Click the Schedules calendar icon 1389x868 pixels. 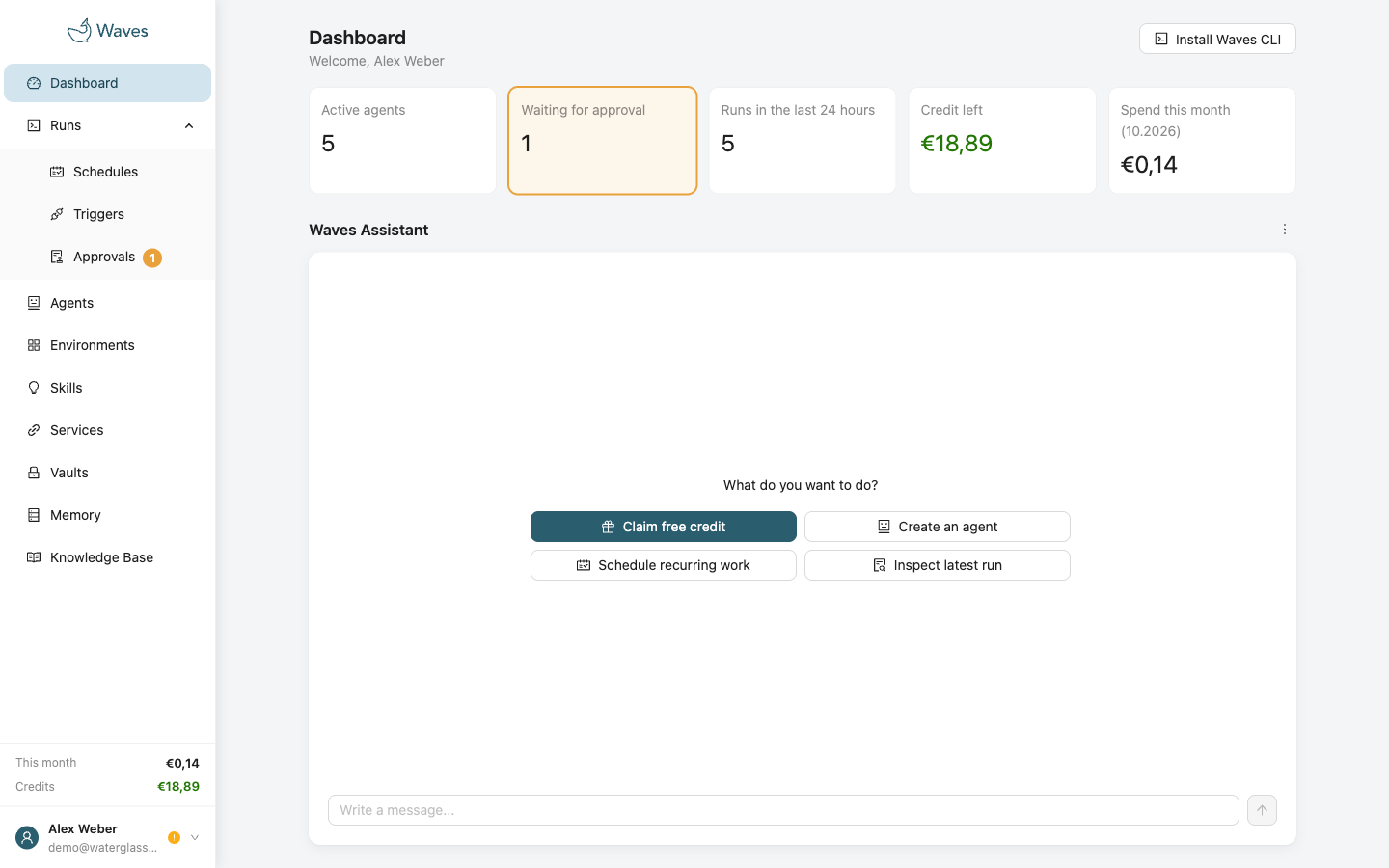(x=57, y=172)
